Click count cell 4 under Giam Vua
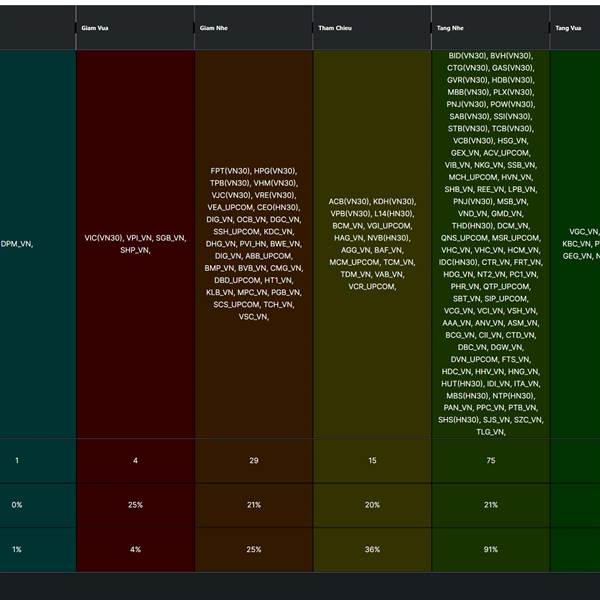 click(x=135, y=460)
